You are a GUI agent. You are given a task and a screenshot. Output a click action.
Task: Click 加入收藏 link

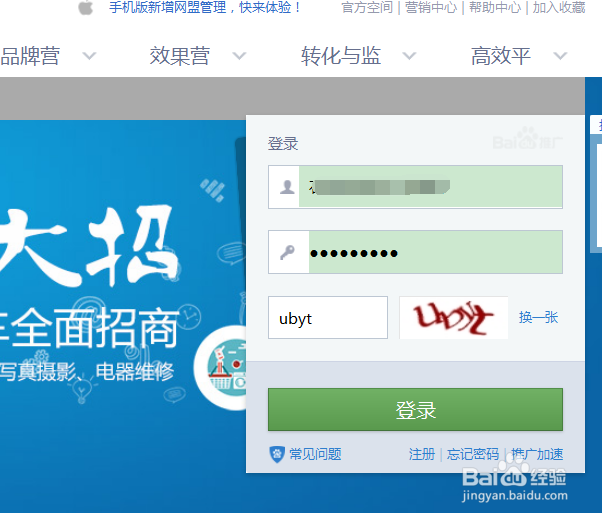click(x=559, y=7)
